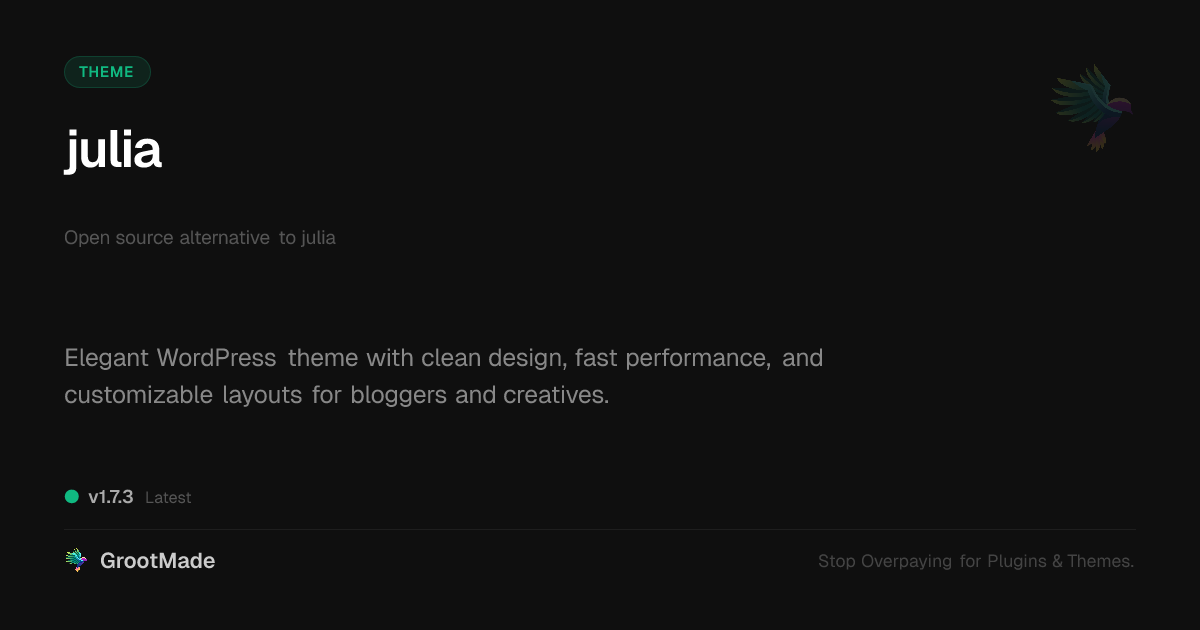Click the julia title heading

[x=113, y=150]
